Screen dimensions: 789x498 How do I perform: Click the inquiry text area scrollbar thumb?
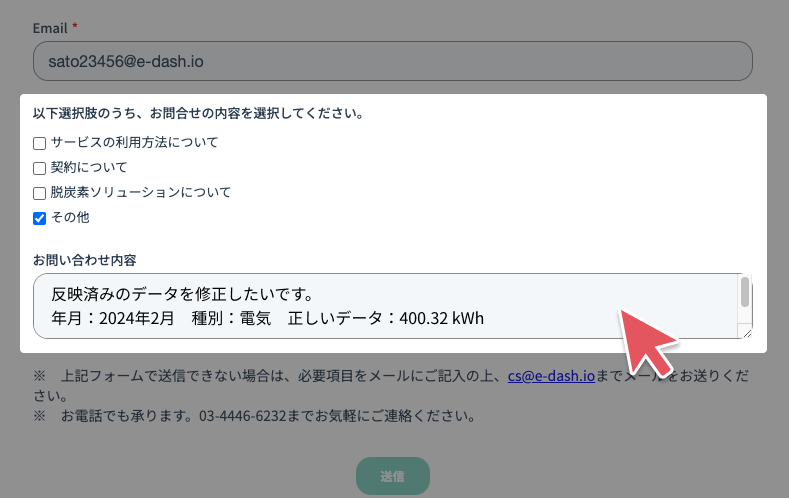[x=744, y=293]
